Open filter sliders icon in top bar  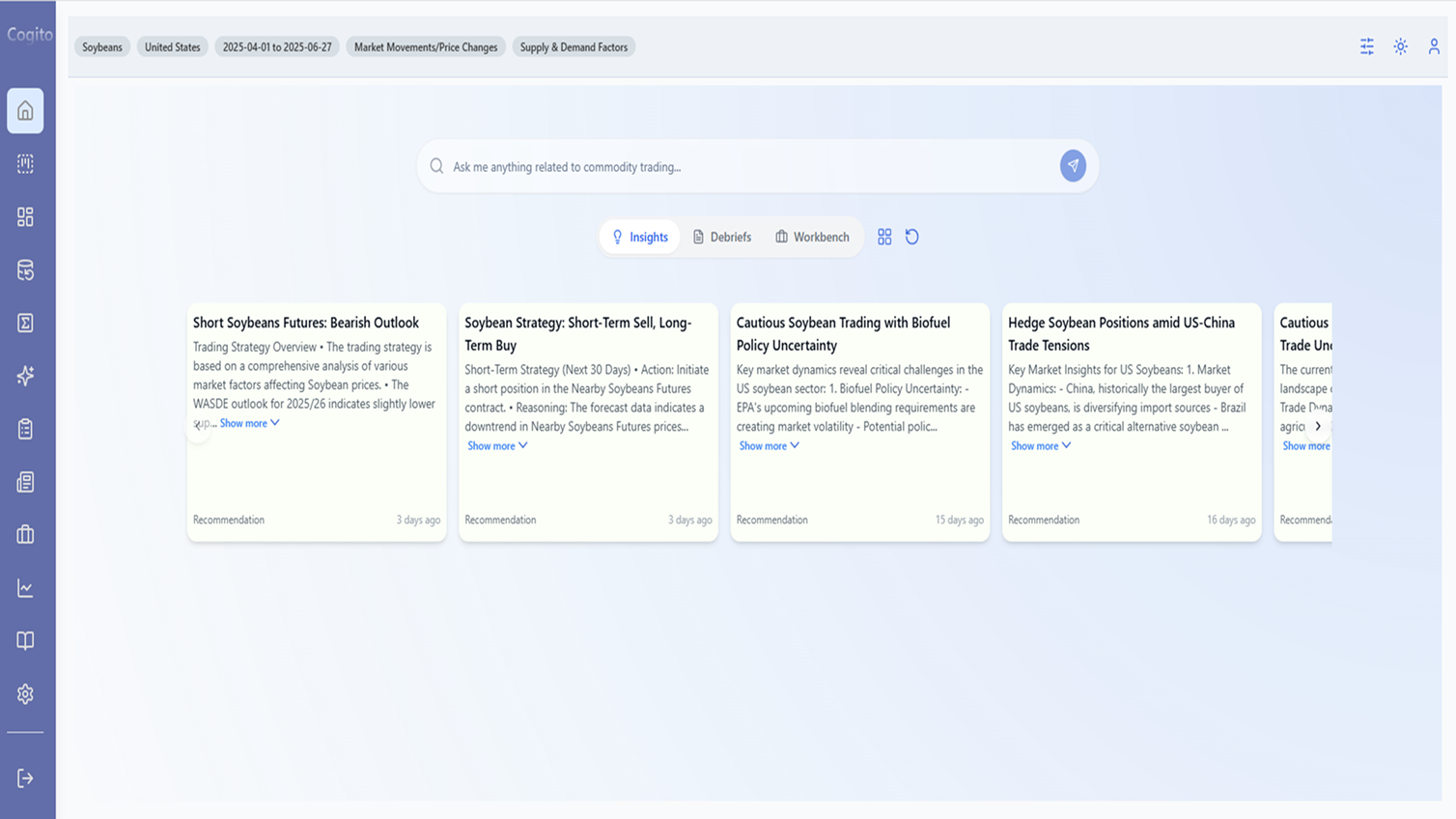pyautogui.click(x=1366, y=46)
